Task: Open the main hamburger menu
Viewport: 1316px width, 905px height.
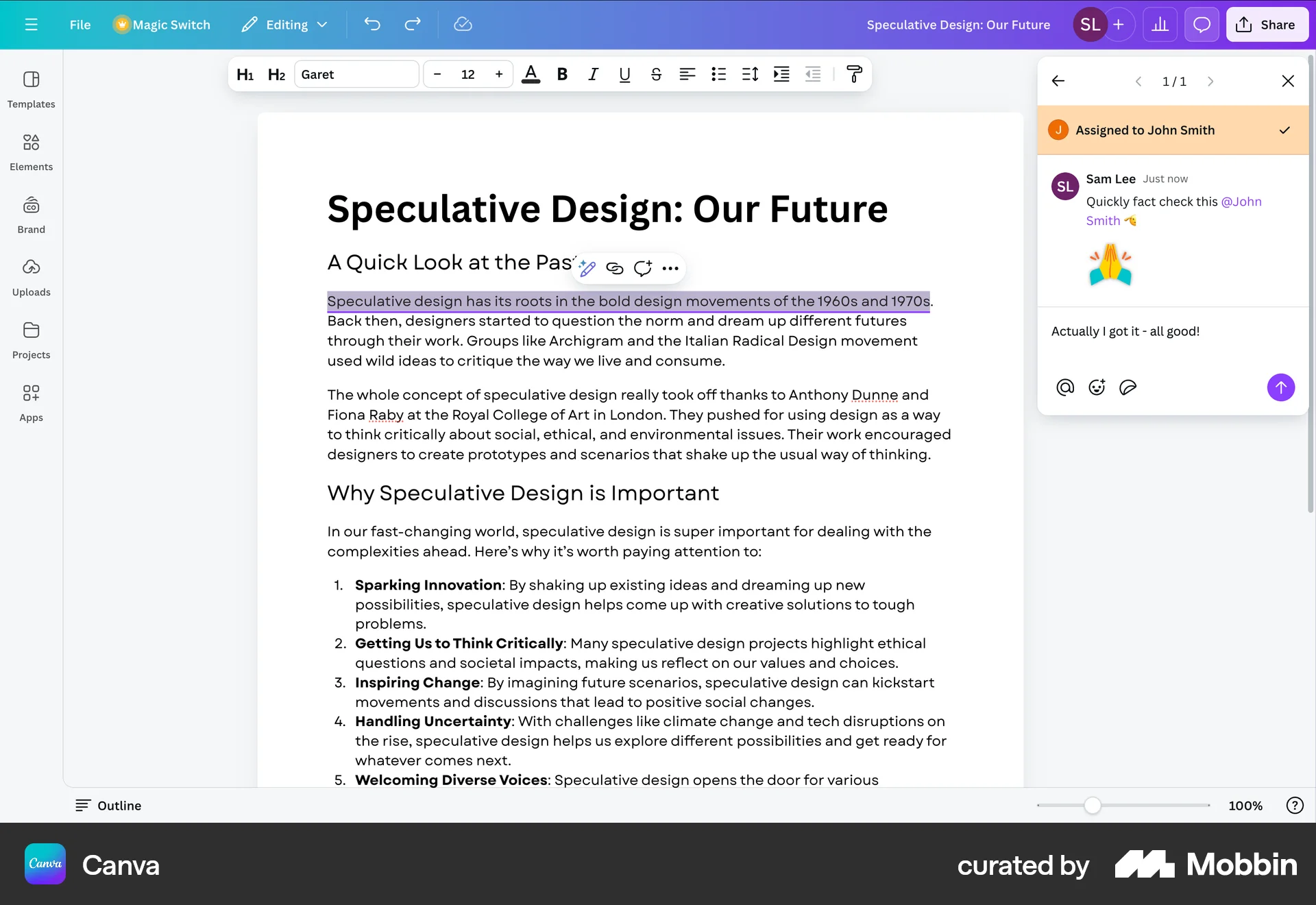Action: click(x=32, y=24)
